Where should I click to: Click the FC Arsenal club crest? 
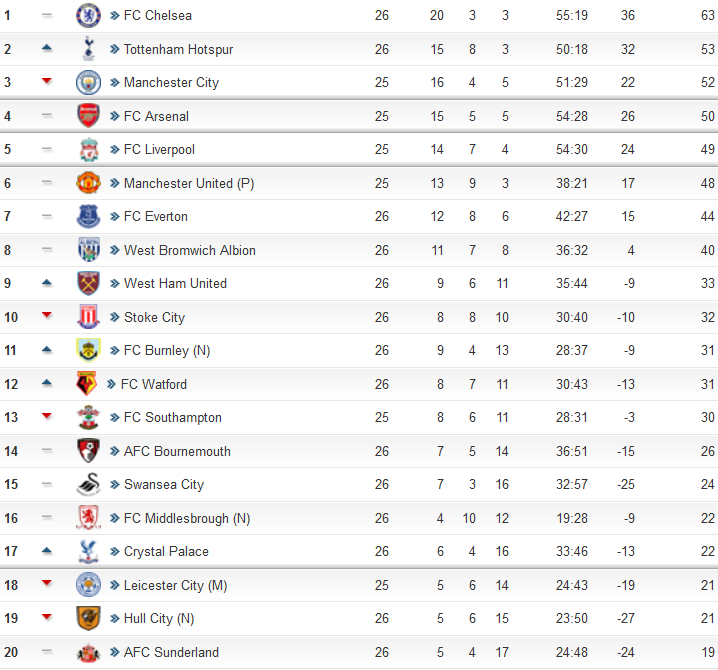click(88, 115)
